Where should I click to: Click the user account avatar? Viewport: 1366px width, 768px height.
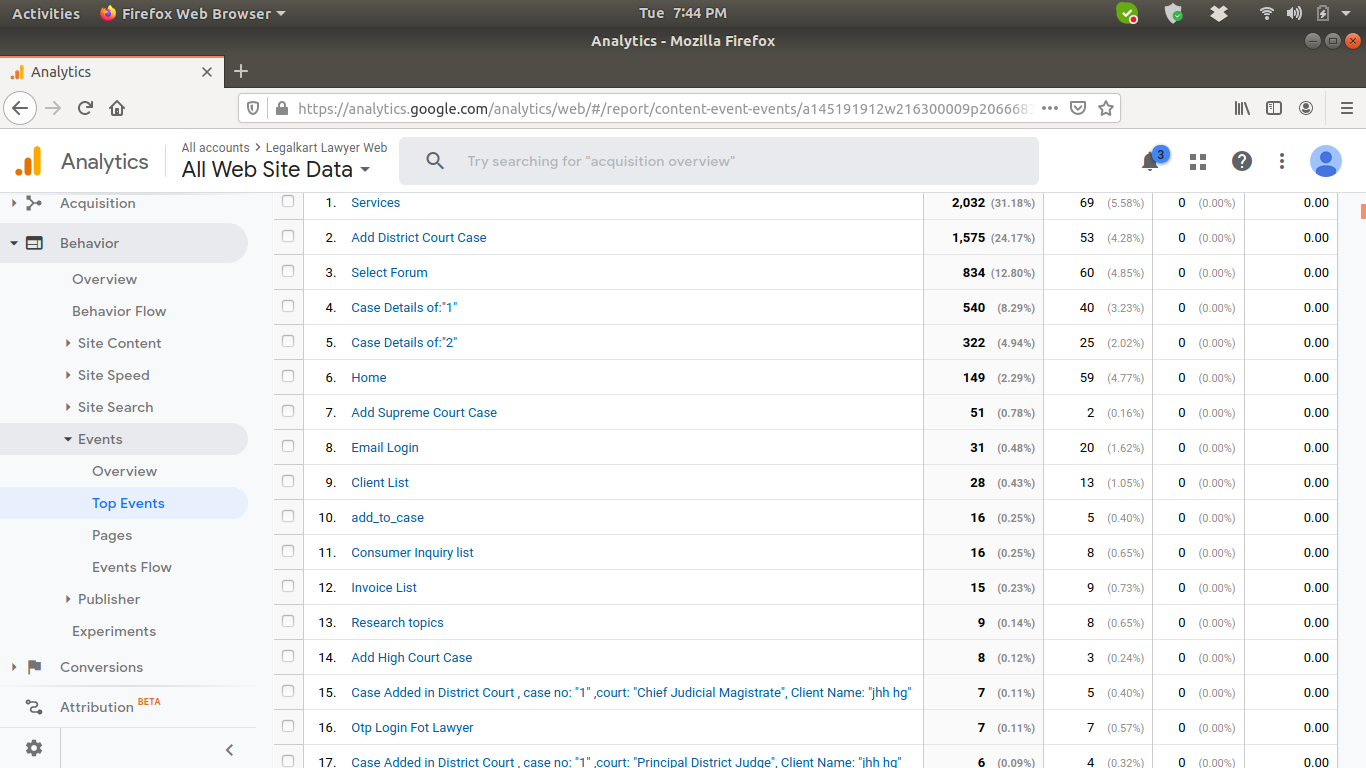1325,161
